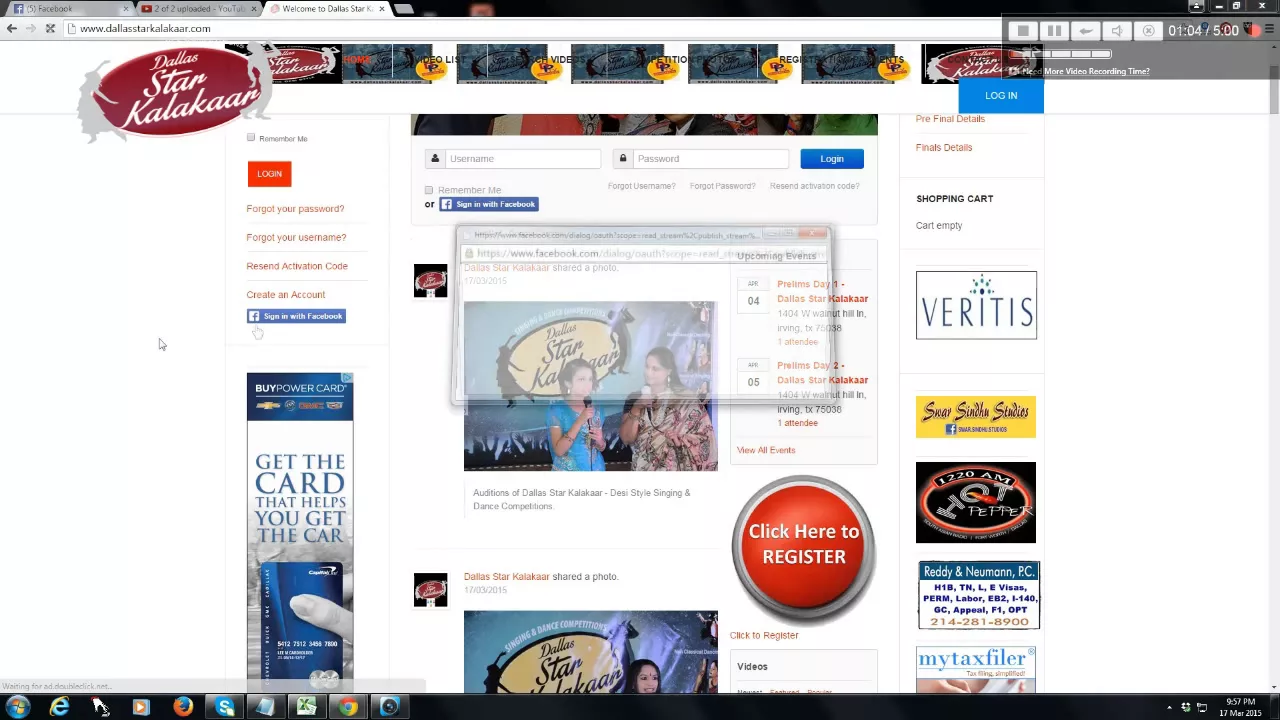Image resolution: width=1280 pixels, height=720 pixels.
Task: Open the 'Forgot Password?' link
Action: pyautogui.click(x=722, y=186)
